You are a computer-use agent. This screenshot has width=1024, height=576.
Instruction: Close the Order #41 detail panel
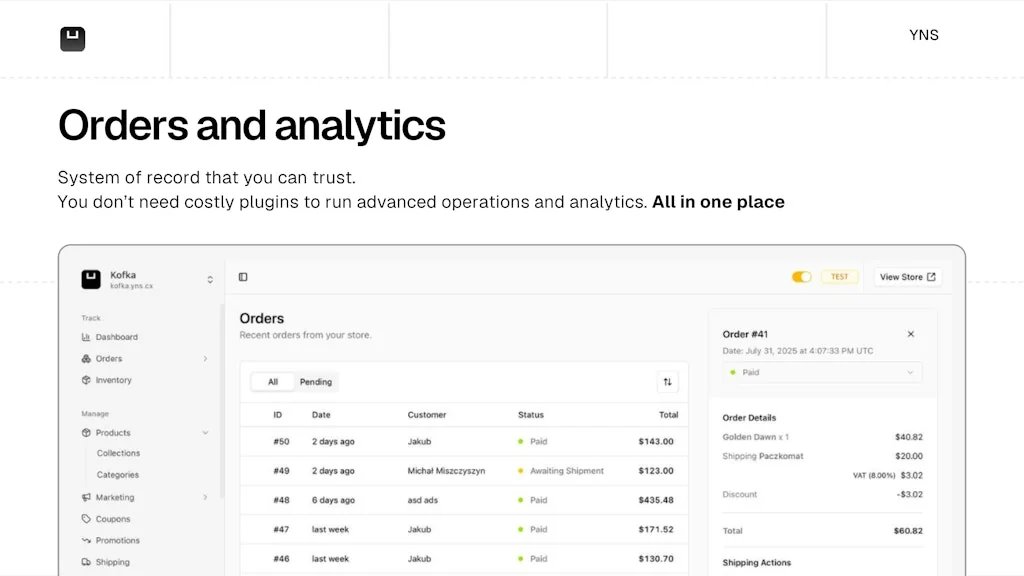(910, 334)
